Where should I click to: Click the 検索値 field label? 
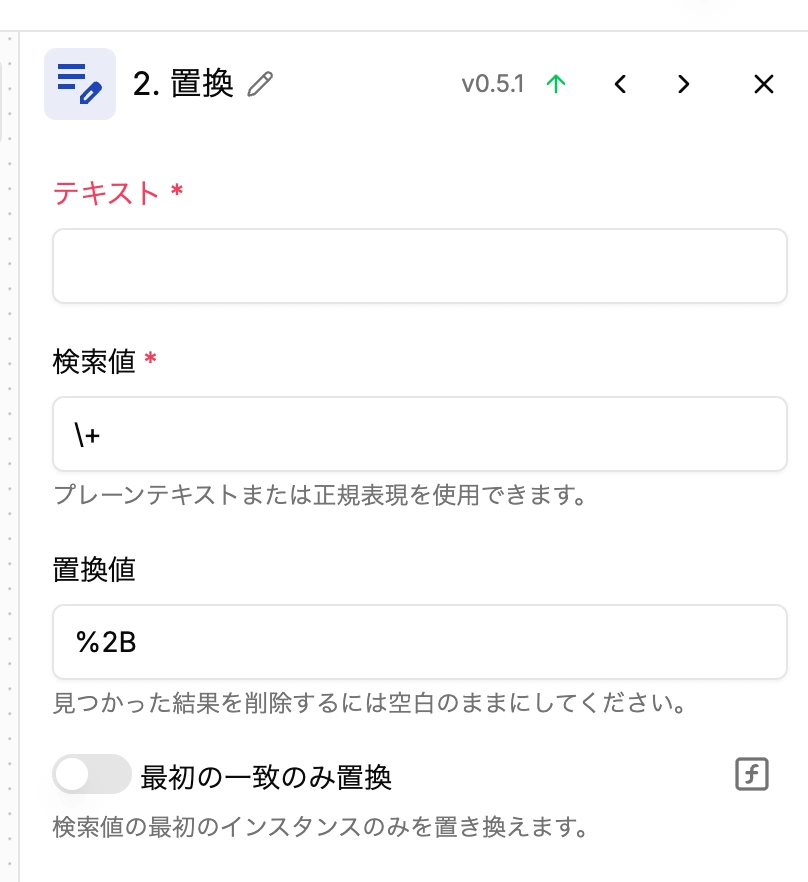pos(94,361)
